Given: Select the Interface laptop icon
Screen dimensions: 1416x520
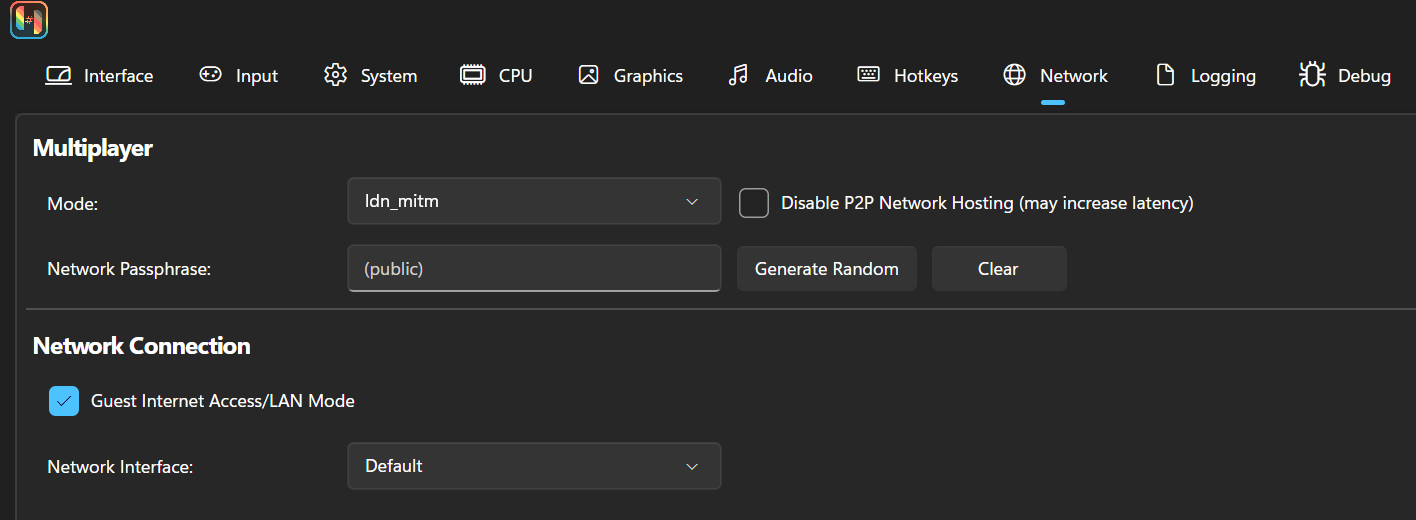Looking at the screenshot, I should pyautogui.click(x=59, y=75).
